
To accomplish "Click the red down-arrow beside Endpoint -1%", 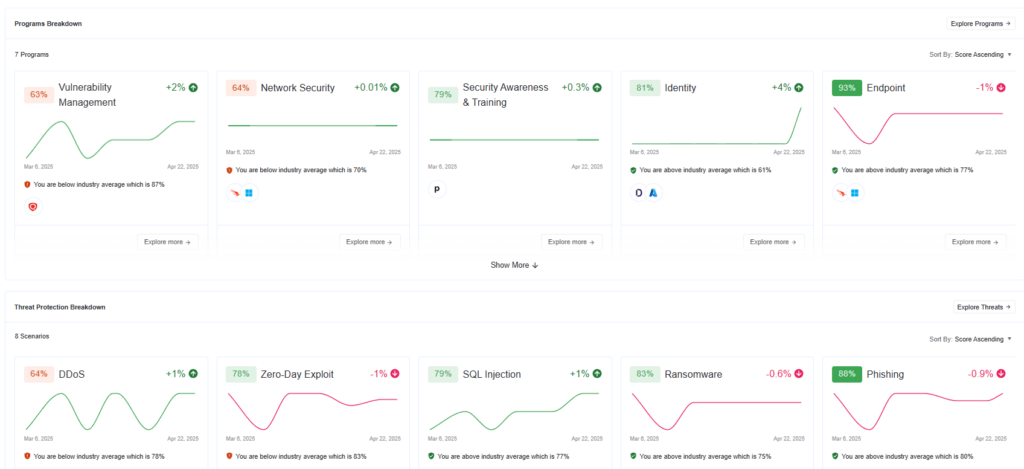I will click(x=1001, y=88).
